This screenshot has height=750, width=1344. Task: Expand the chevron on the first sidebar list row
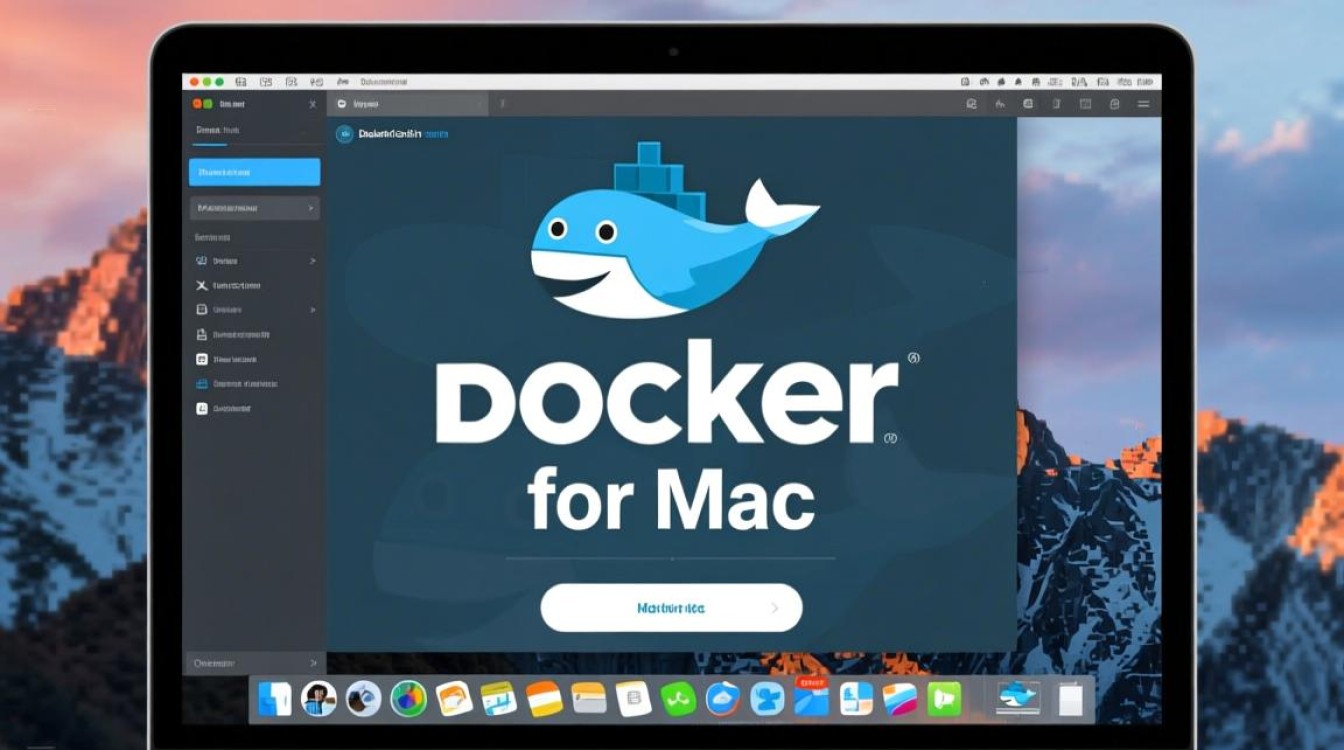(312, 261)
